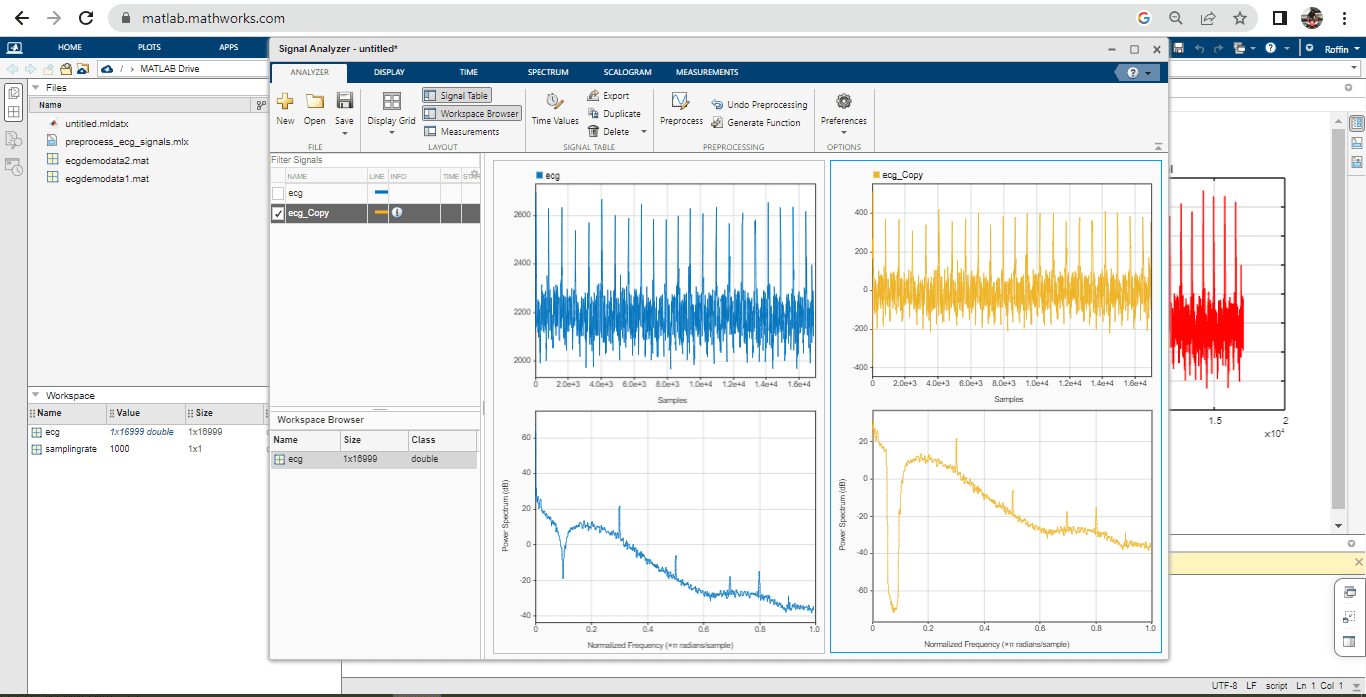Open the MATLAB HOME tab
Screen dimensions: 1366x697
pyautogui.click(x=70, y=47)
